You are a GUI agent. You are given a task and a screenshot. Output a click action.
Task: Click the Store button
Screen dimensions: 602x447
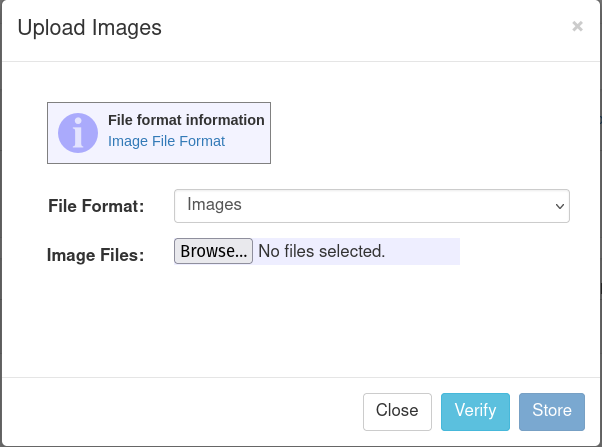tap(552, 412)
